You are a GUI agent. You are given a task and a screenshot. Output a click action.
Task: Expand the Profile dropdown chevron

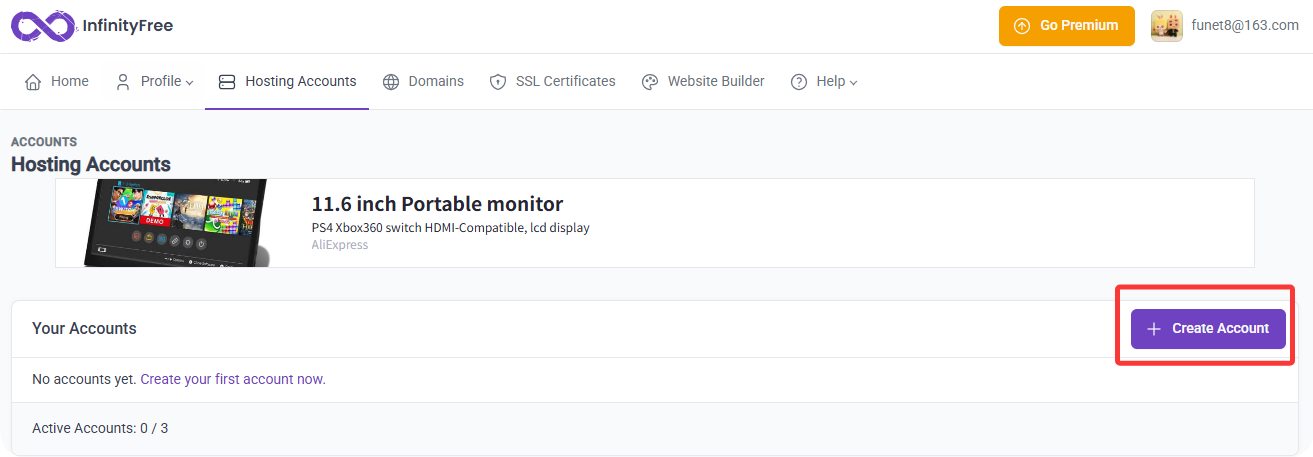point(190,83)
